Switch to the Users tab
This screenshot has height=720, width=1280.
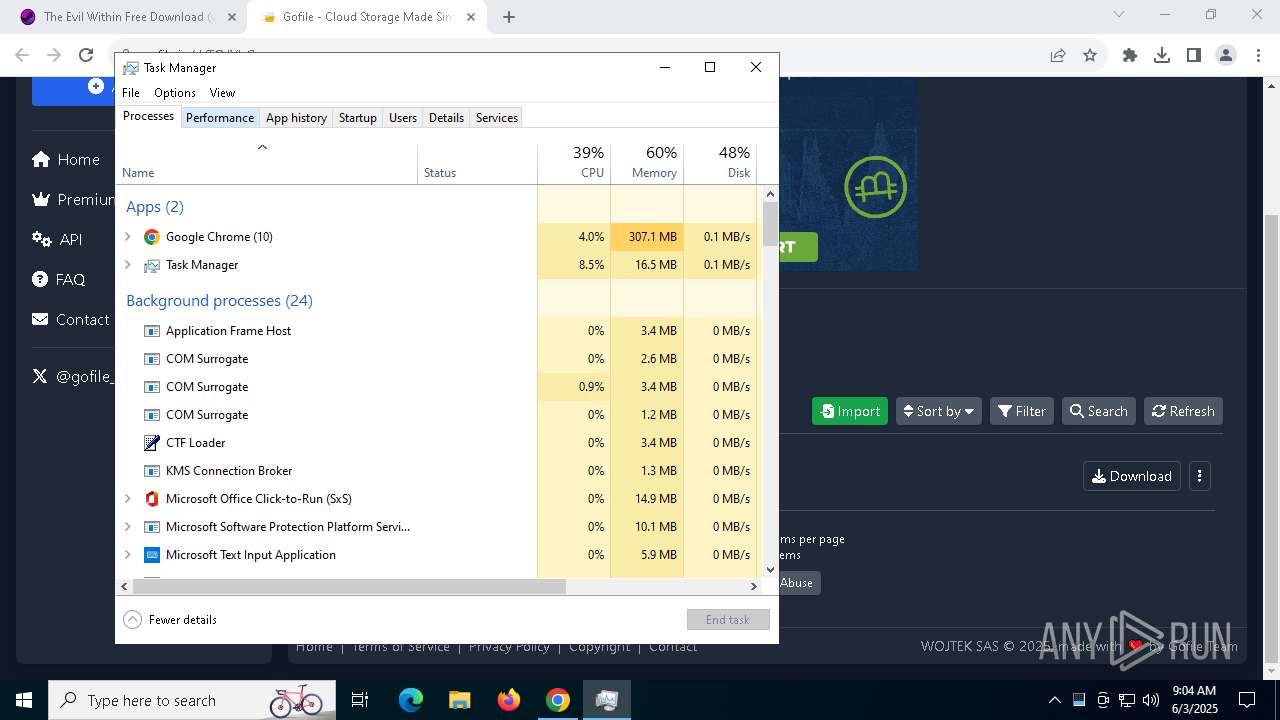click(403, 118)
